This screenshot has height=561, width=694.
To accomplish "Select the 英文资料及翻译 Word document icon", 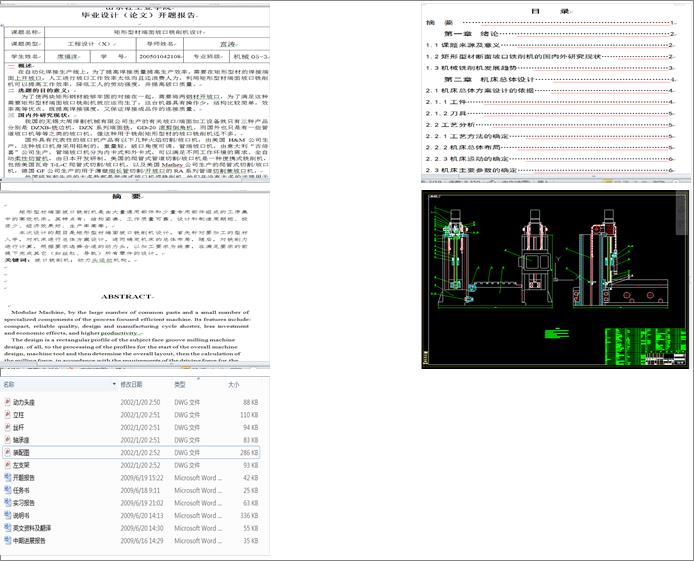I will pos(8,528).
